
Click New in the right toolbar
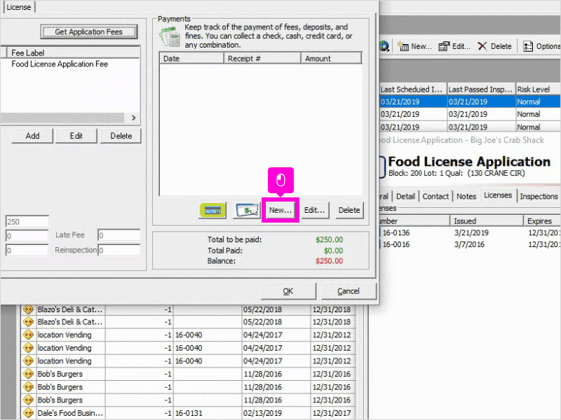(415, 46)
